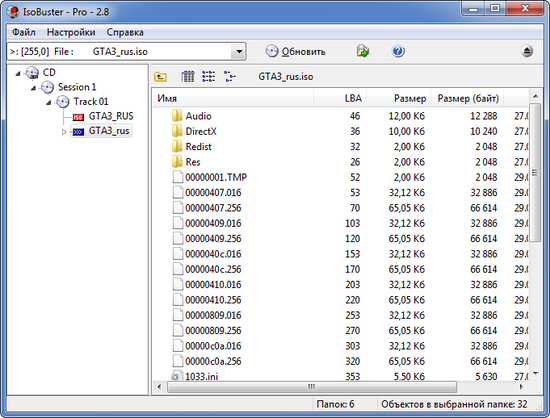
Task: Click the GTA3_rus.iso breadcrumb label above list
Action: 286,76
